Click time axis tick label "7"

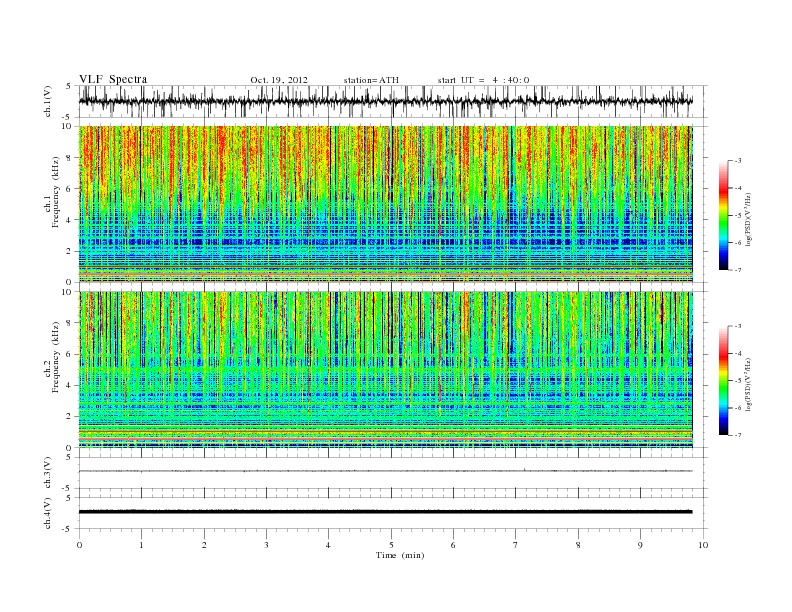point(516,545)
